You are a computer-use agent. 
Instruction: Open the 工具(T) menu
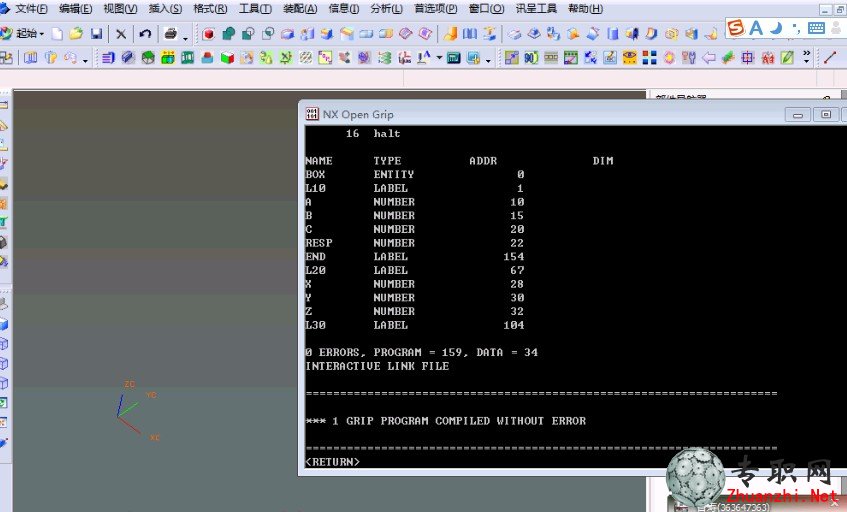coord(255,9)
